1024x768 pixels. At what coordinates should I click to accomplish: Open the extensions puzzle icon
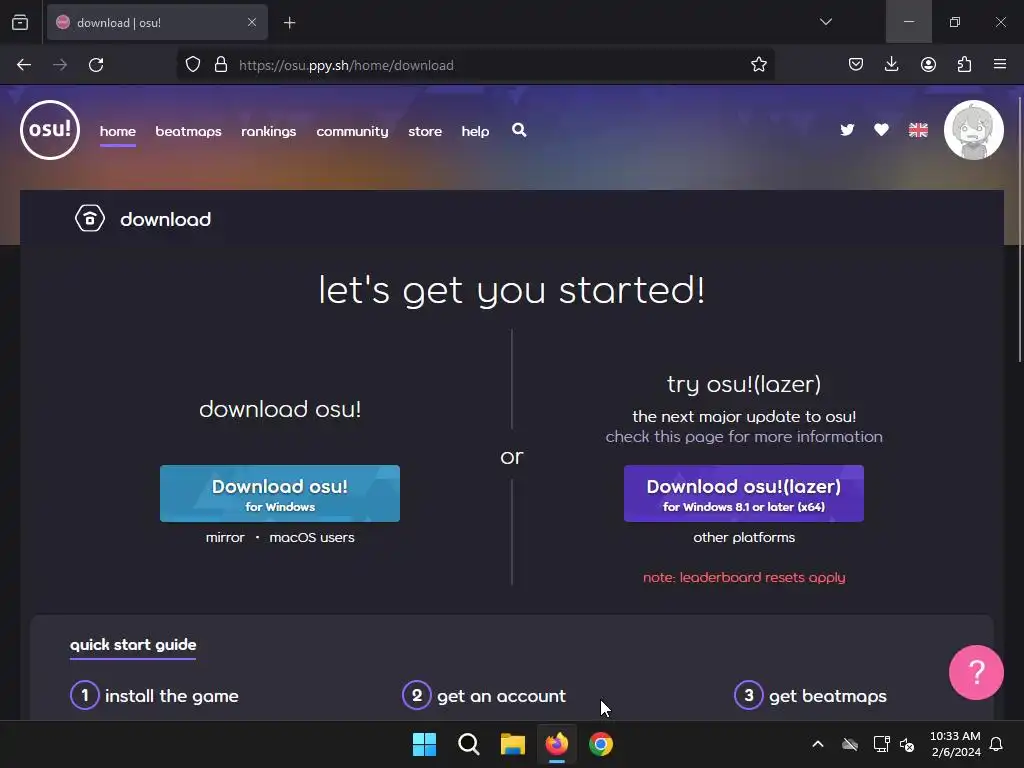[x=964, y=65]
